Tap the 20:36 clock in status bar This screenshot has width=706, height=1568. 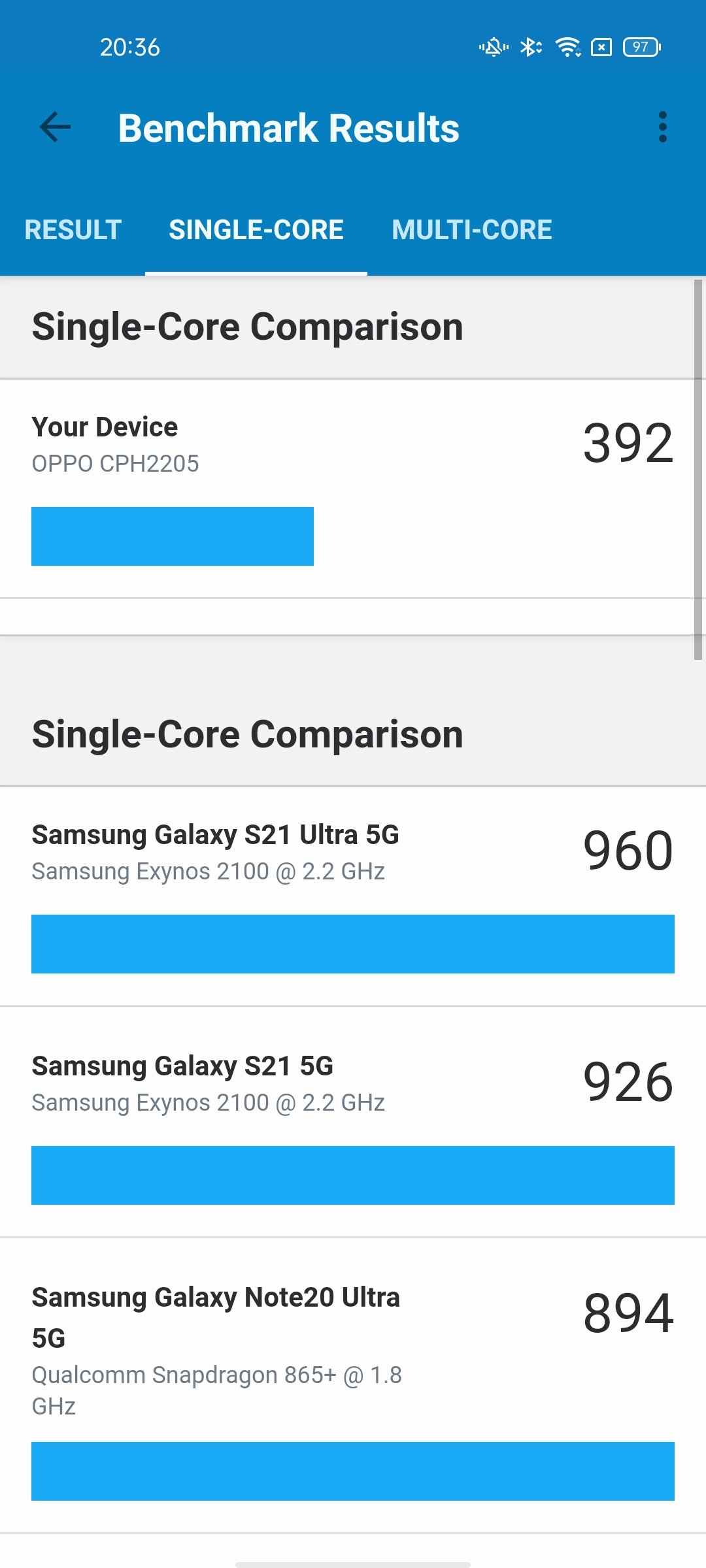pos(129,47)
